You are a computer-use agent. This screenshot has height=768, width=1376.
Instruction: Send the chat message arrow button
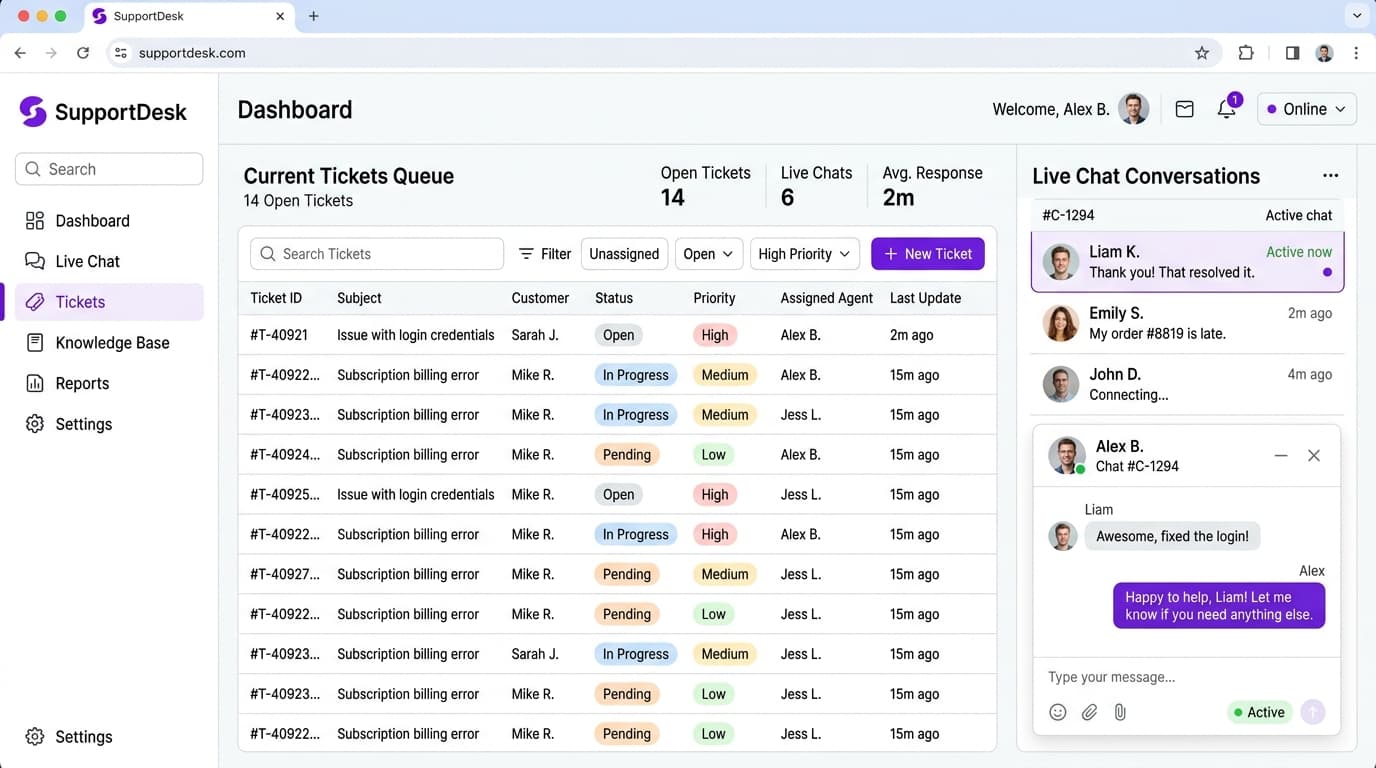click(x=1313, y=712)
